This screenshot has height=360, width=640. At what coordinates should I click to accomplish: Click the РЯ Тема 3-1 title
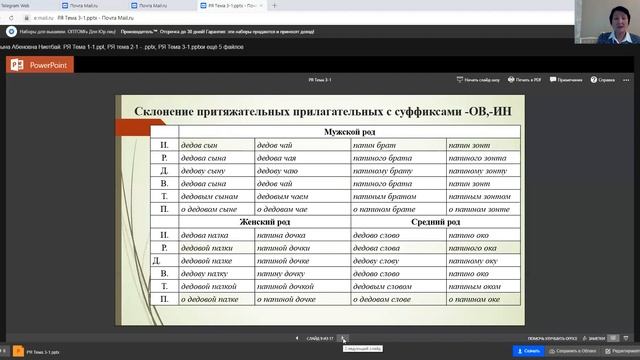click(320, 80)
